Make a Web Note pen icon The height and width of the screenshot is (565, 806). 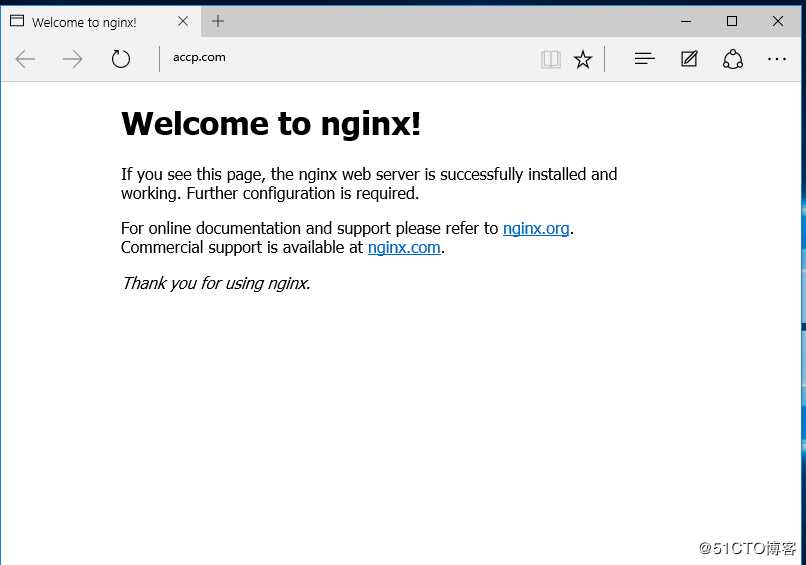689,59
